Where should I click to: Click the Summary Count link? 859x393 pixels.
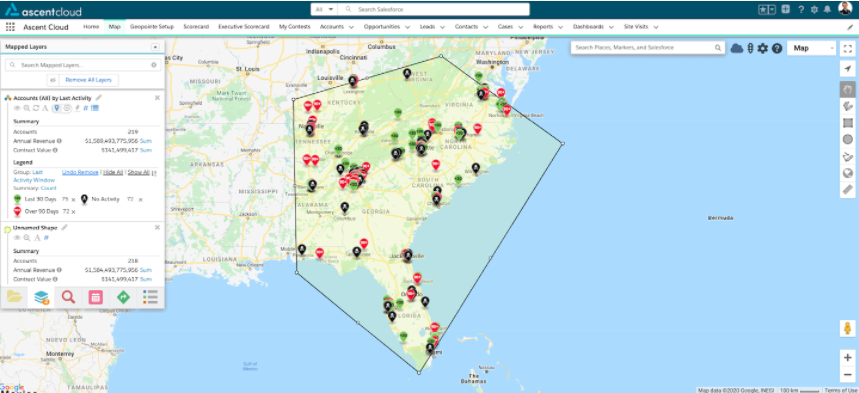pyautogui.click(x=49, y=188)
